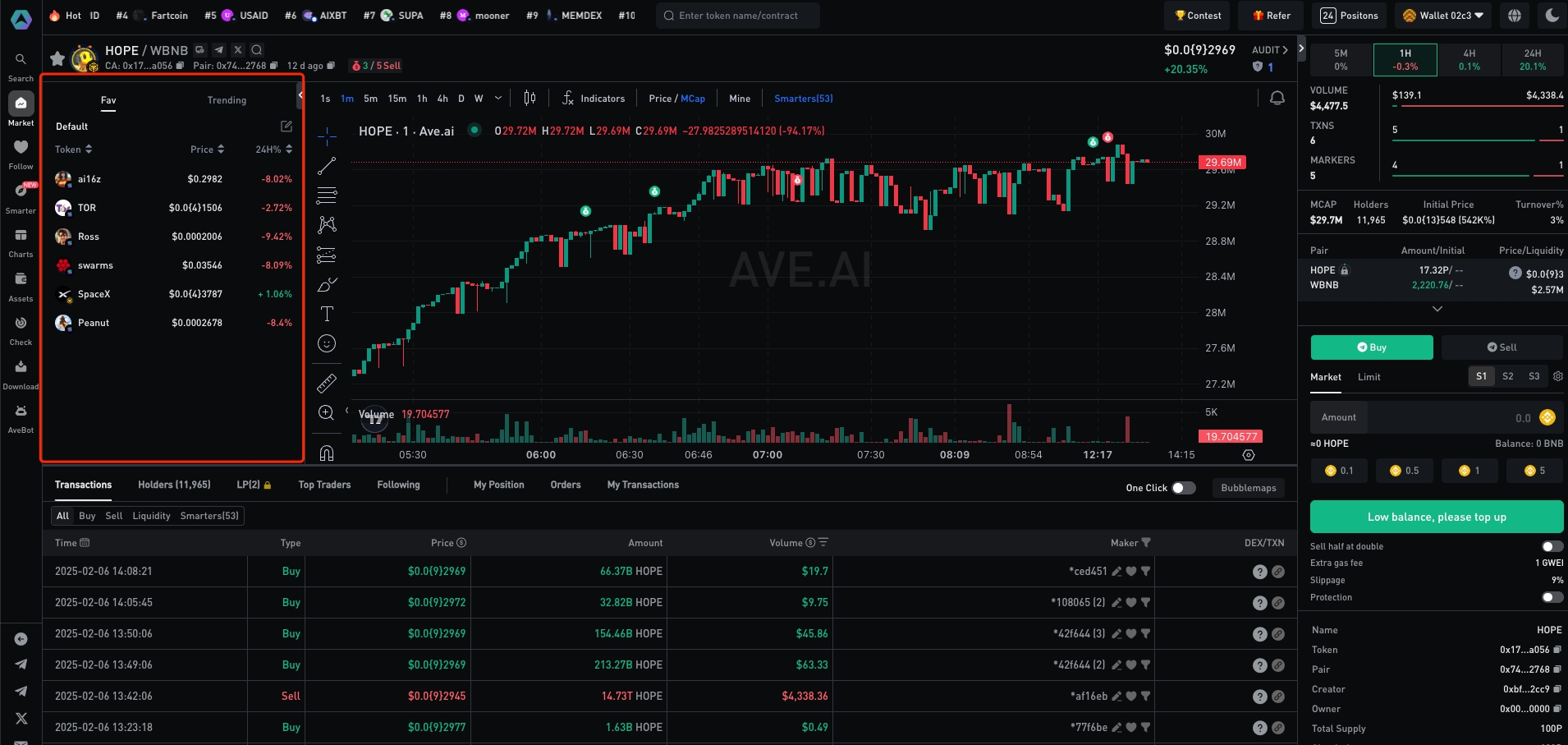The height and width of the screenshot is (745, 1568).
Task: Click the token search input field
Action: pos(737,16)
